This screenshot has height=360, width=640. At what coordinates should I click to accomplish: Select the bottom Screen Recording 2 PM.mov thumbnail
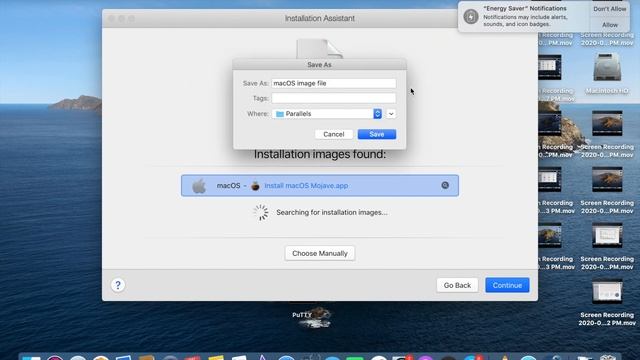click(x=607, y=291)
